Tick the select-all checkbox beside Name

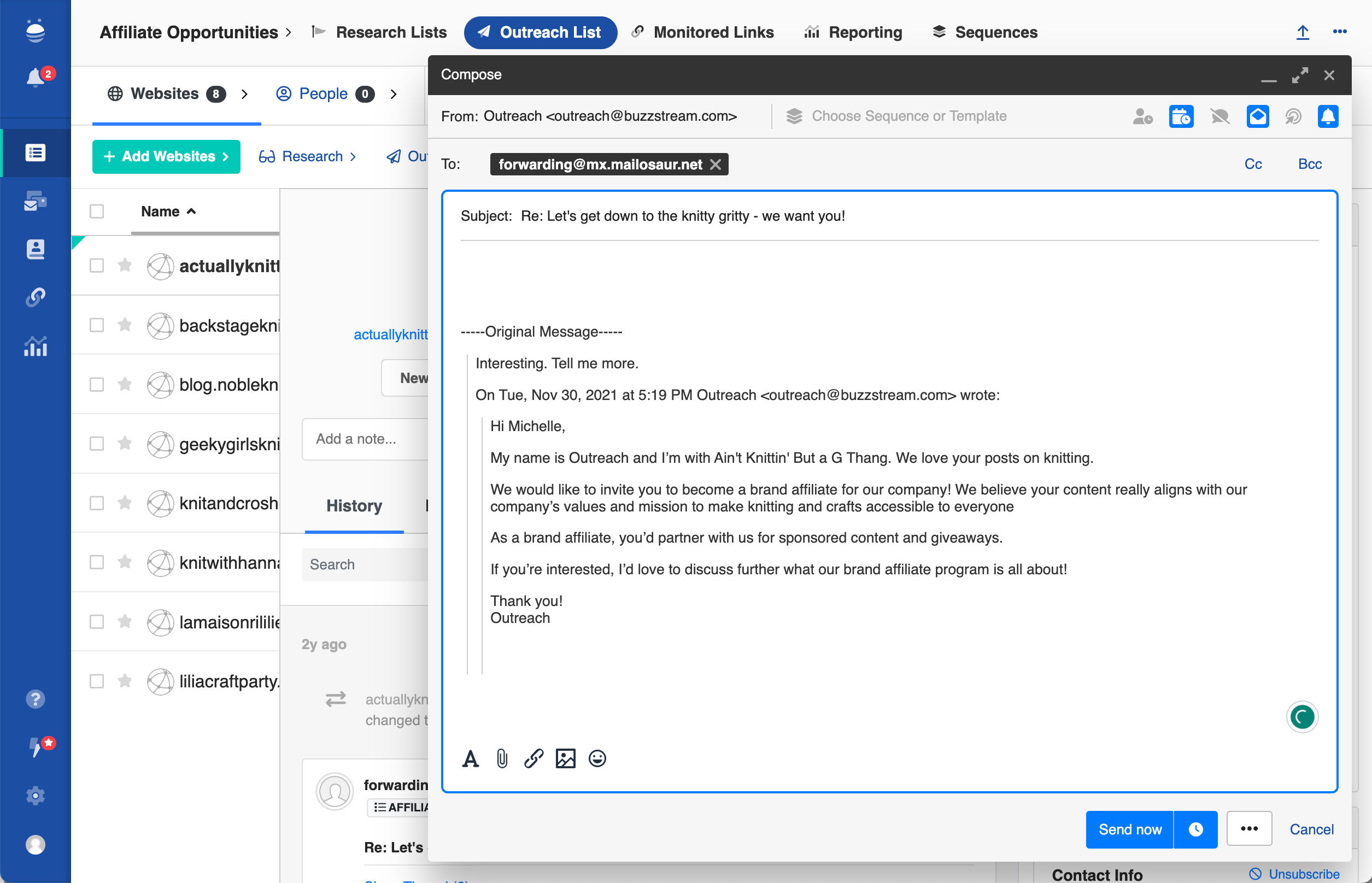[x=97, y=211]
